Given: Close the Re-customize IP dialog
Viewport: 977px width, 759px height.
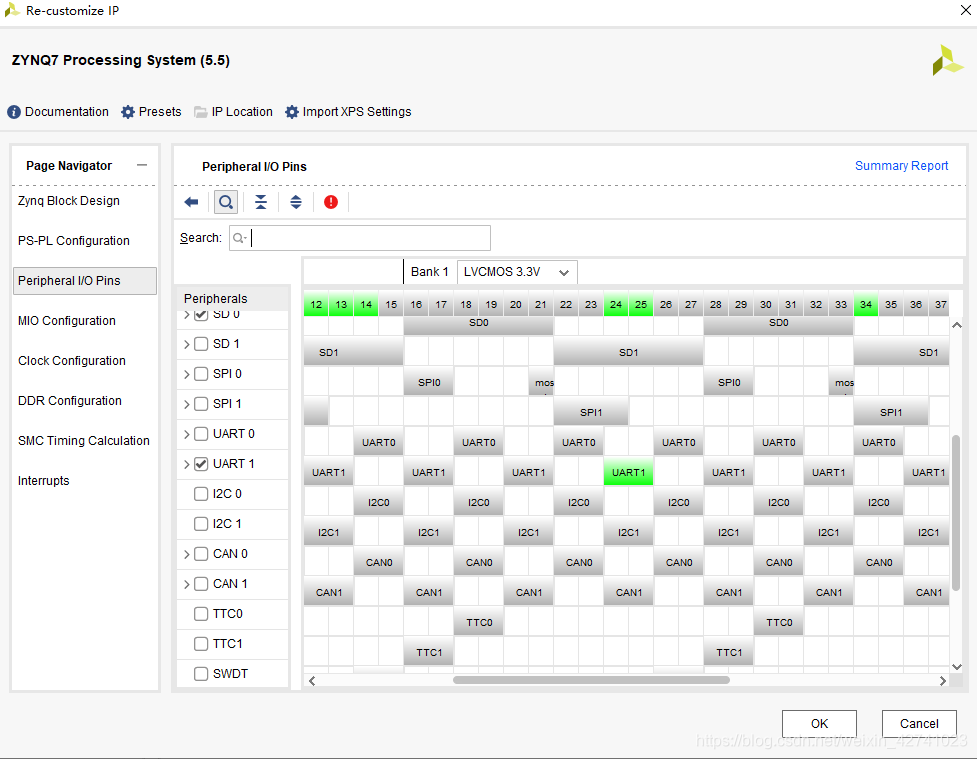Looking at the screenshot, I should pos(965,10).
